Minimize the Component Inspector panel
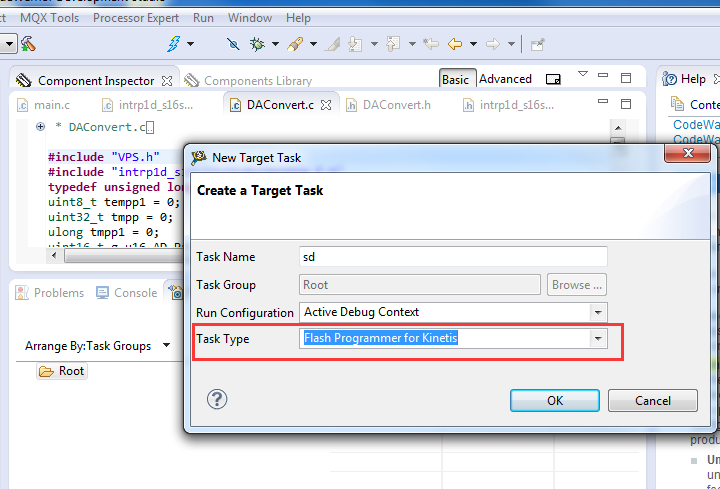720x489 pixels. click(x=603, y=75)
